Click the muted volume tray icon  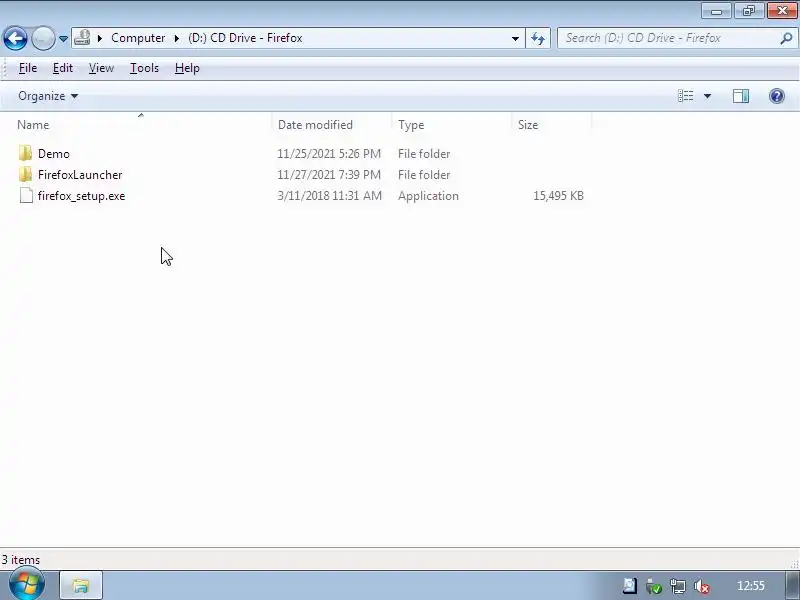(x=702, y=587)
